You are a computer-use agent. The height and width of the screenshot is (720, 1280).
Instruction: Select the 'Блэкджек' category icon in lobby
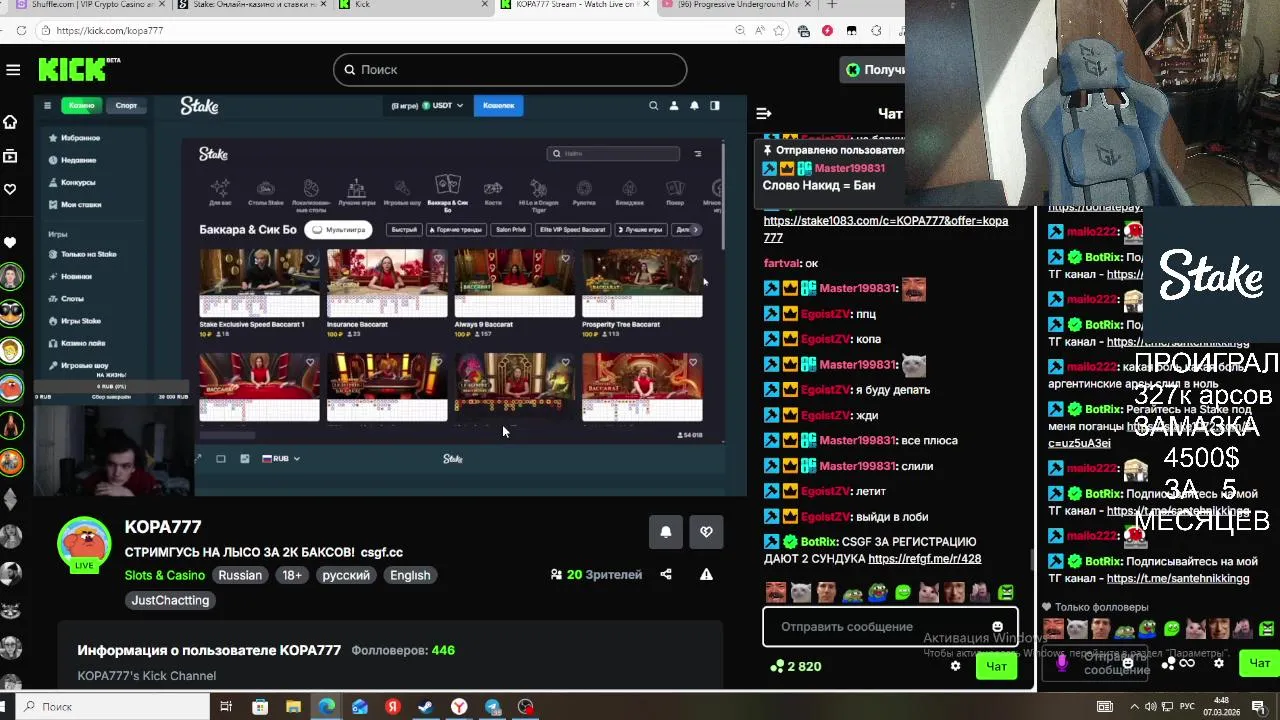[629, 193]
